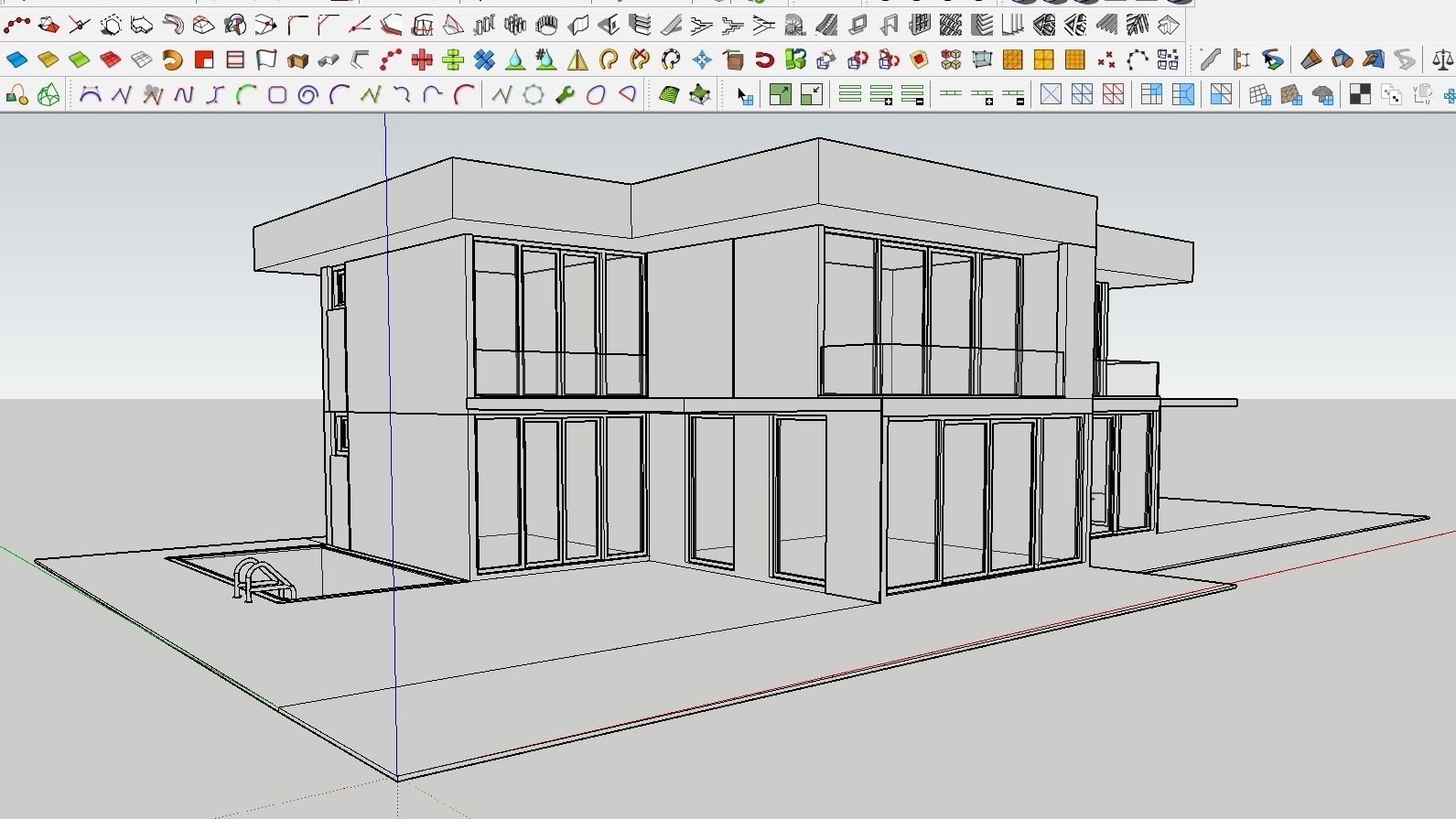Select the blue spiral curve tool
Image resolution: width=1456 pixels, height=819 pixels.
pyautogui.click(x=307, y=94)
